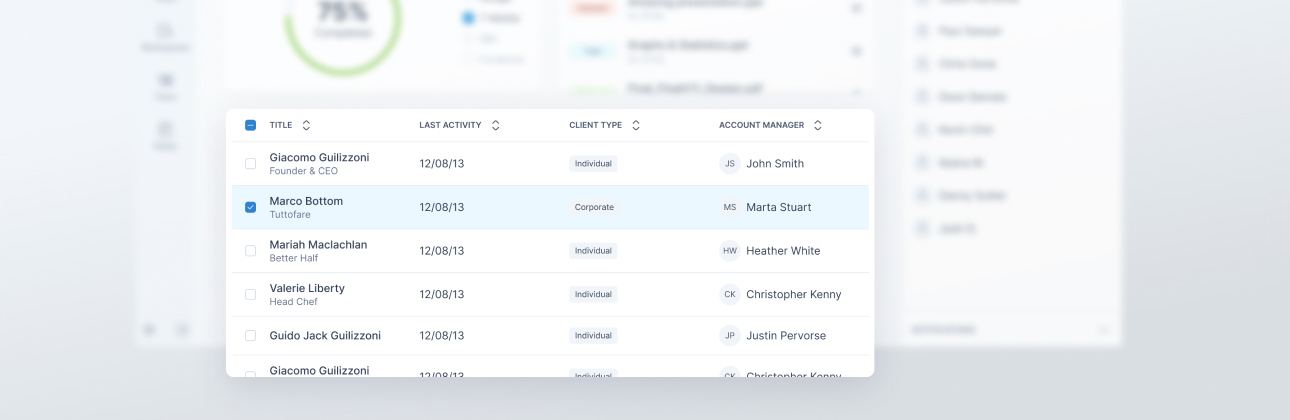Click the Corporate badge in Marco Bottom's row
The image size is (1290, 420).
[594, 207]
